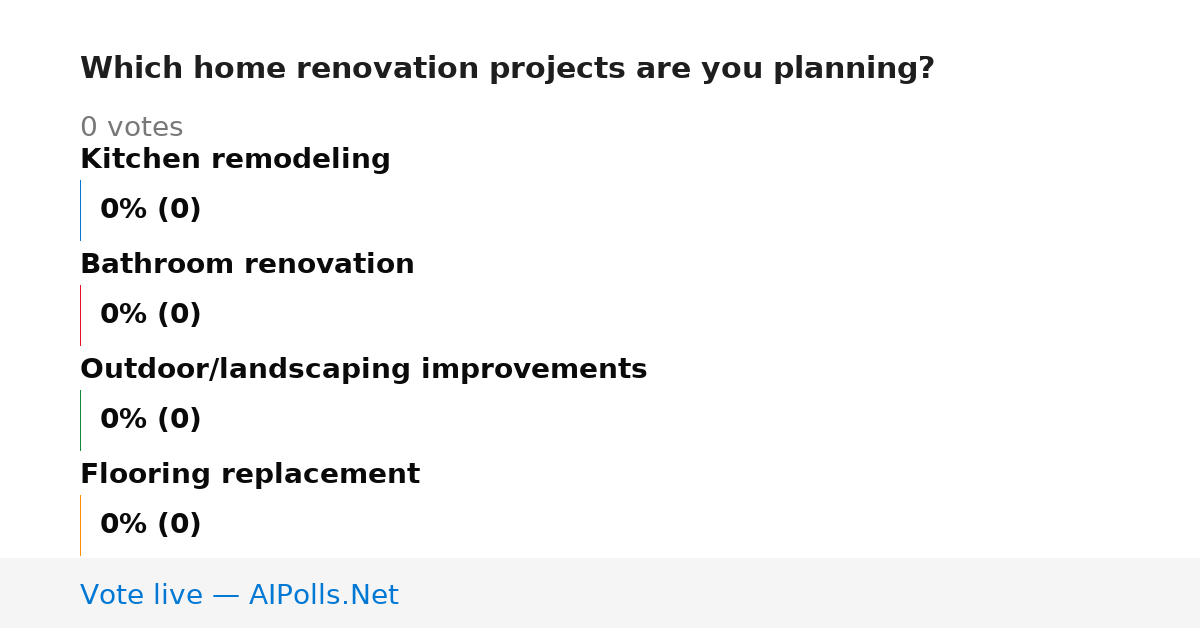Select the Kitchen remodeling option
This screenshot has width=1200, height=628.
[235, 159]
